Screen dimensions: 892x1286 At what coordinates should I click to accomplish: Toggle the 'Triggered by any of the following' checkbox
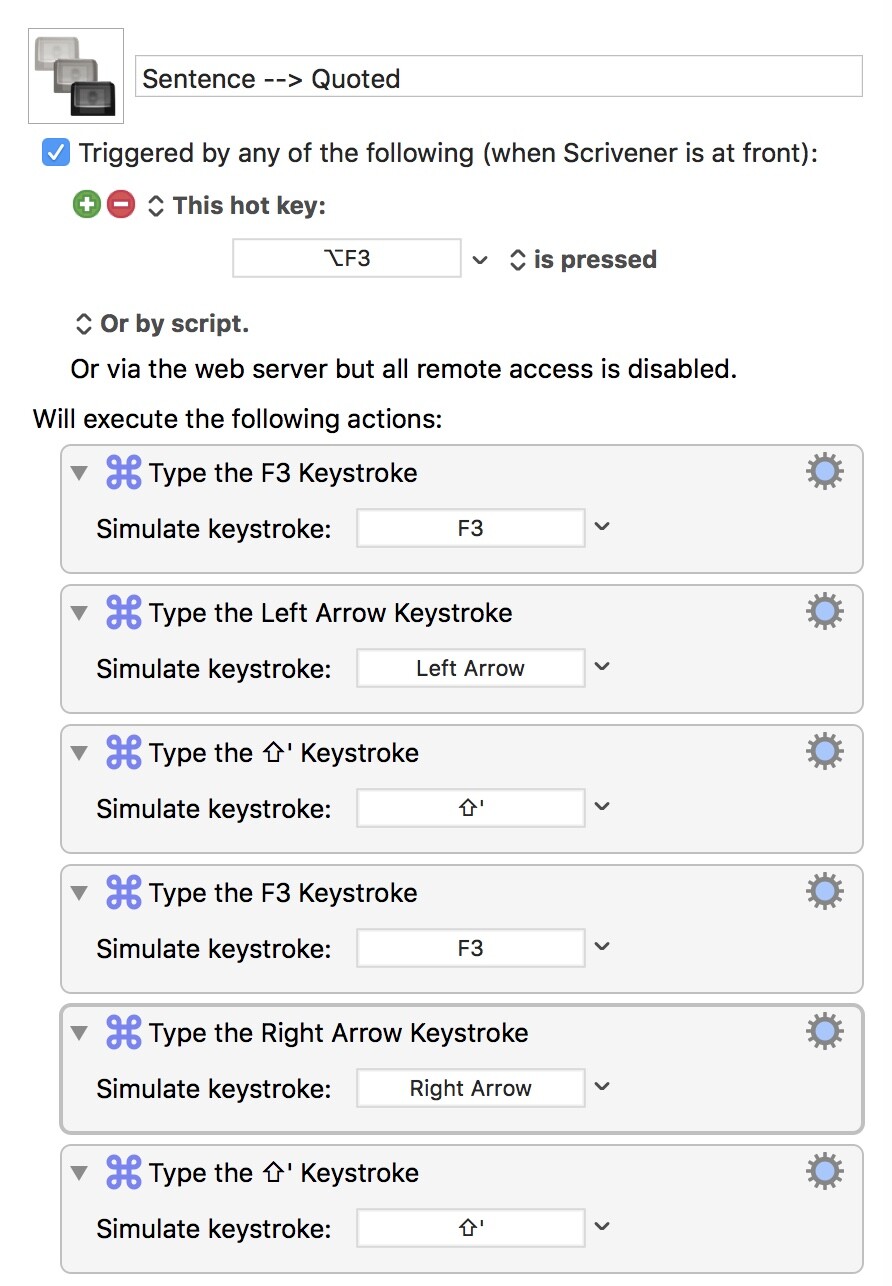click(56, 153)
